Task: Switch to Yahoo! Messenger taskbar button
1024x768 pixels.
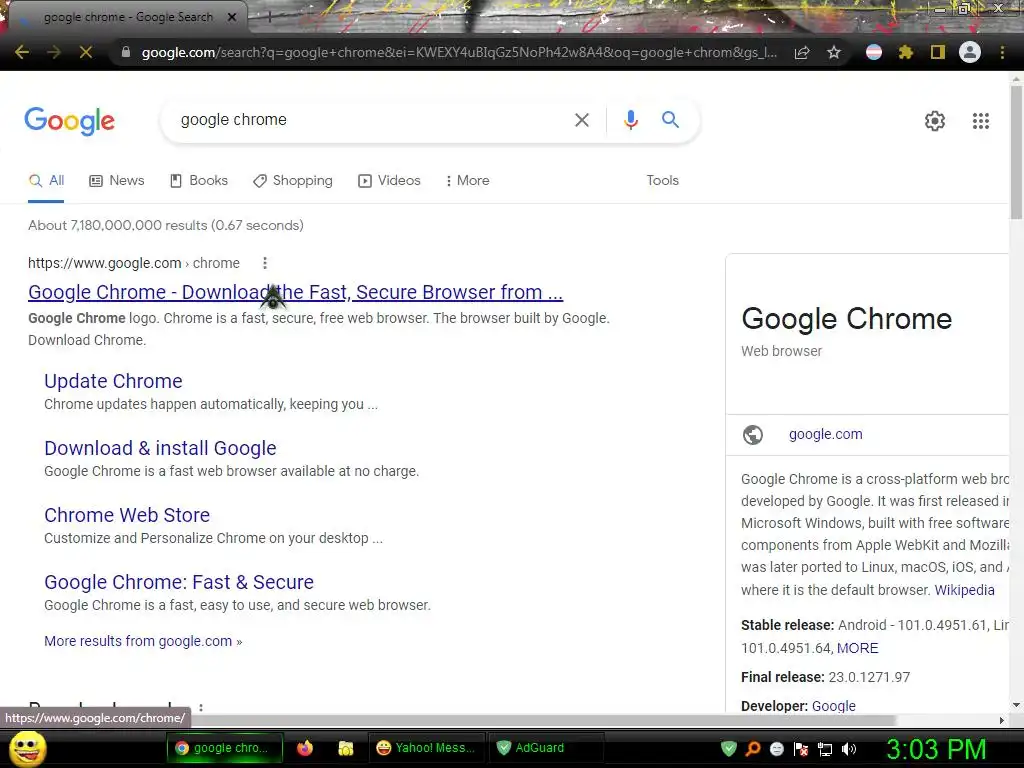Action: 427,748
